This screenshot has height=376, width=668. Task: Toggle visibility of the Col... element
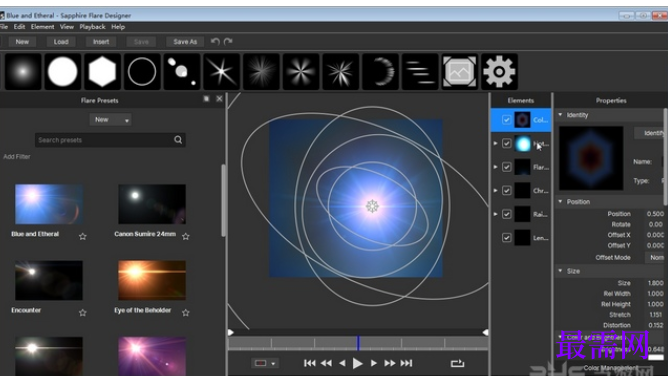click(507, 120)
